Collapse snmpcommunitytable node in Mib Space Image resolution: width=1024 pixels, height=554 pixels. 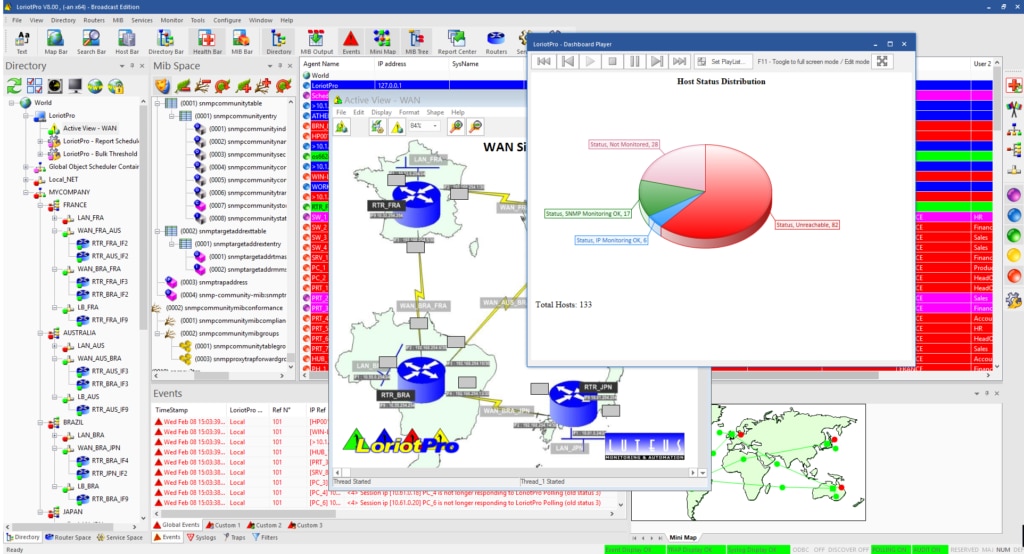pyautogui.click(x=157, y=103)
